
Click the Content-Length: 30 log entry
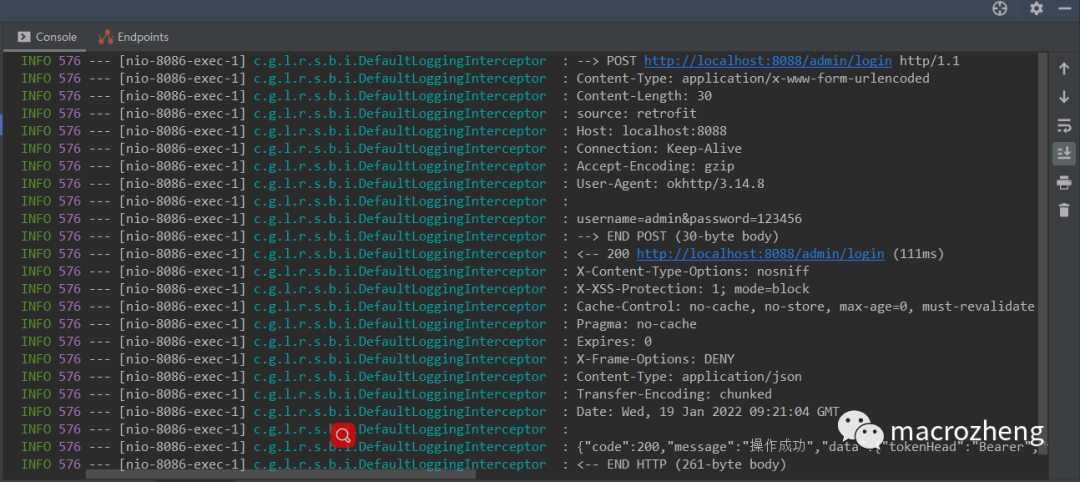[644, 96]
